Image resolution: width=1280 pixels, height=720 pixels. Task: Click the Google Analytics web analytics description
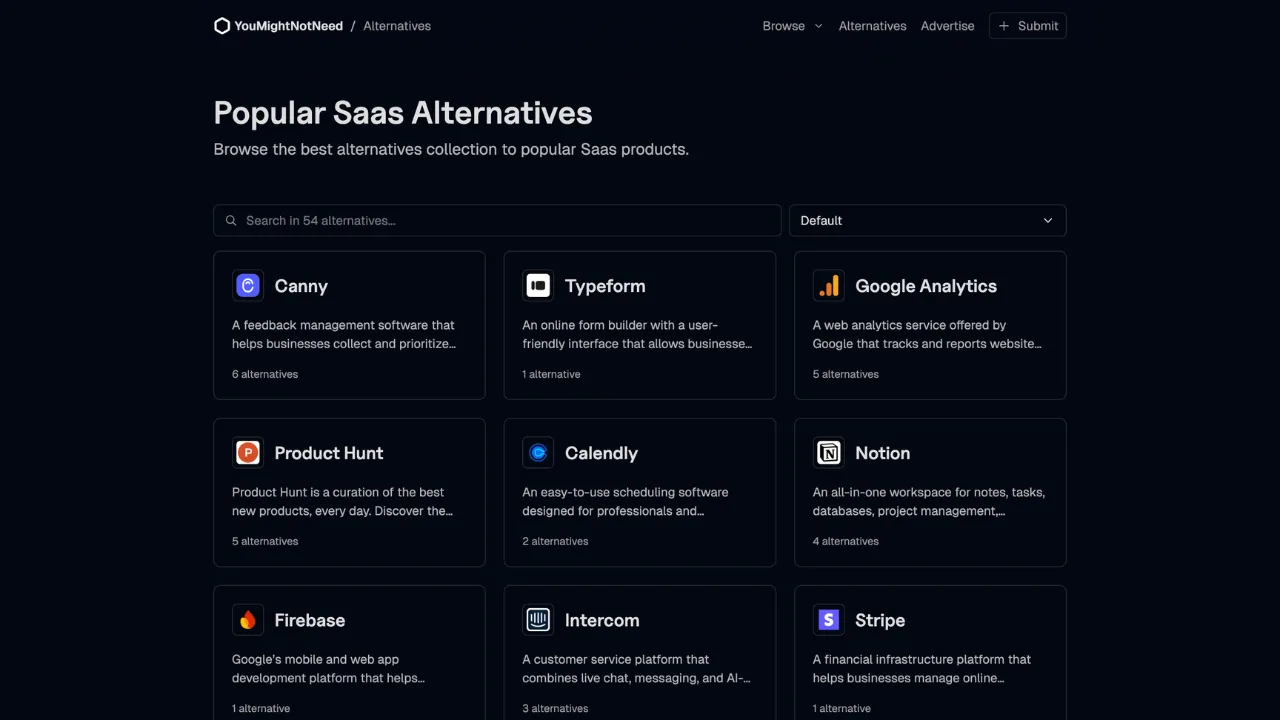pyautogui.click(x=927, y=334)
